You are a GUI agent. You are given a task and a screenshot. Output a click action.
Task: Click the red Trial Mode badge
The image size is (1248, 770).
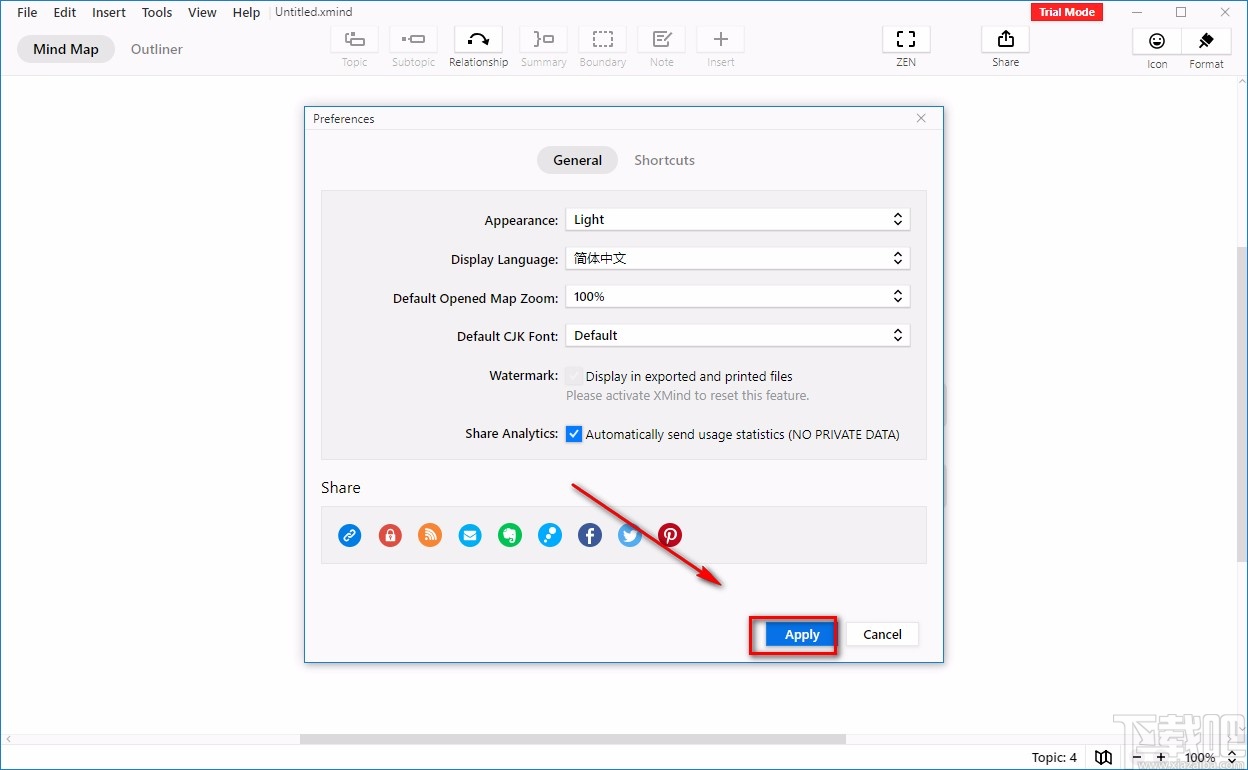coord(1067,12)
